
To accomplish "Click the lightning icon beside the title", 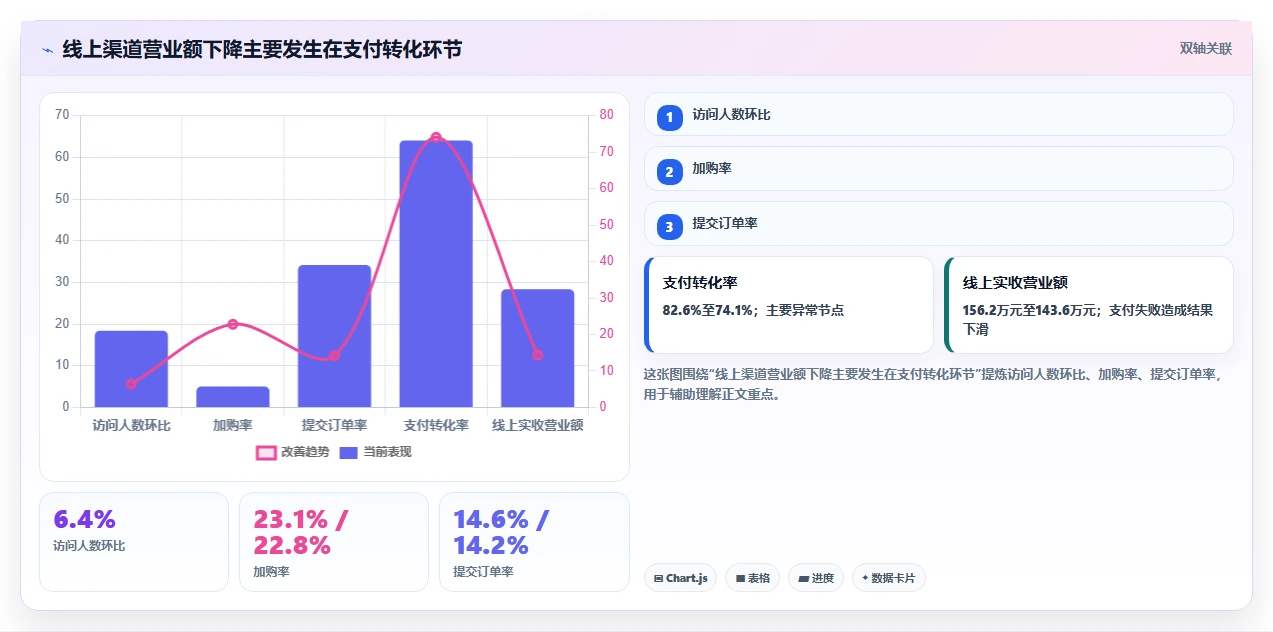I will (47, 49).
